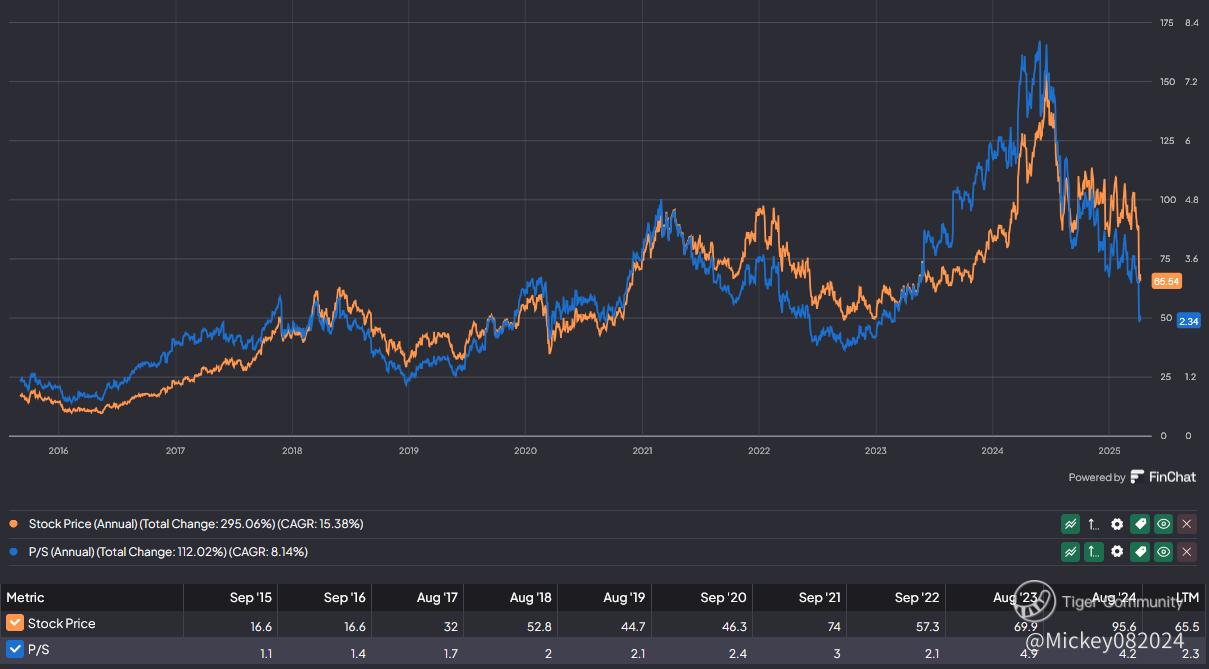Hide the Stock Price series with eye icon
Viewport: 1209px width, 669px height.
[x=1163, y=523]
